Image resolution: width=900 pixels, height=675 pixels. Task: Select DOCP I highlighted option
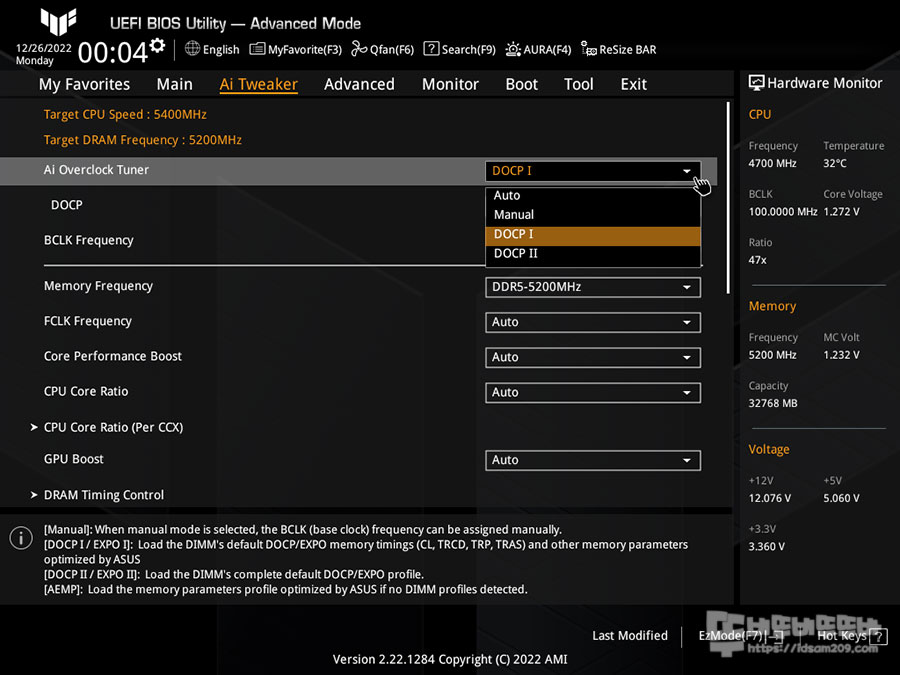(x=593, y=234)
